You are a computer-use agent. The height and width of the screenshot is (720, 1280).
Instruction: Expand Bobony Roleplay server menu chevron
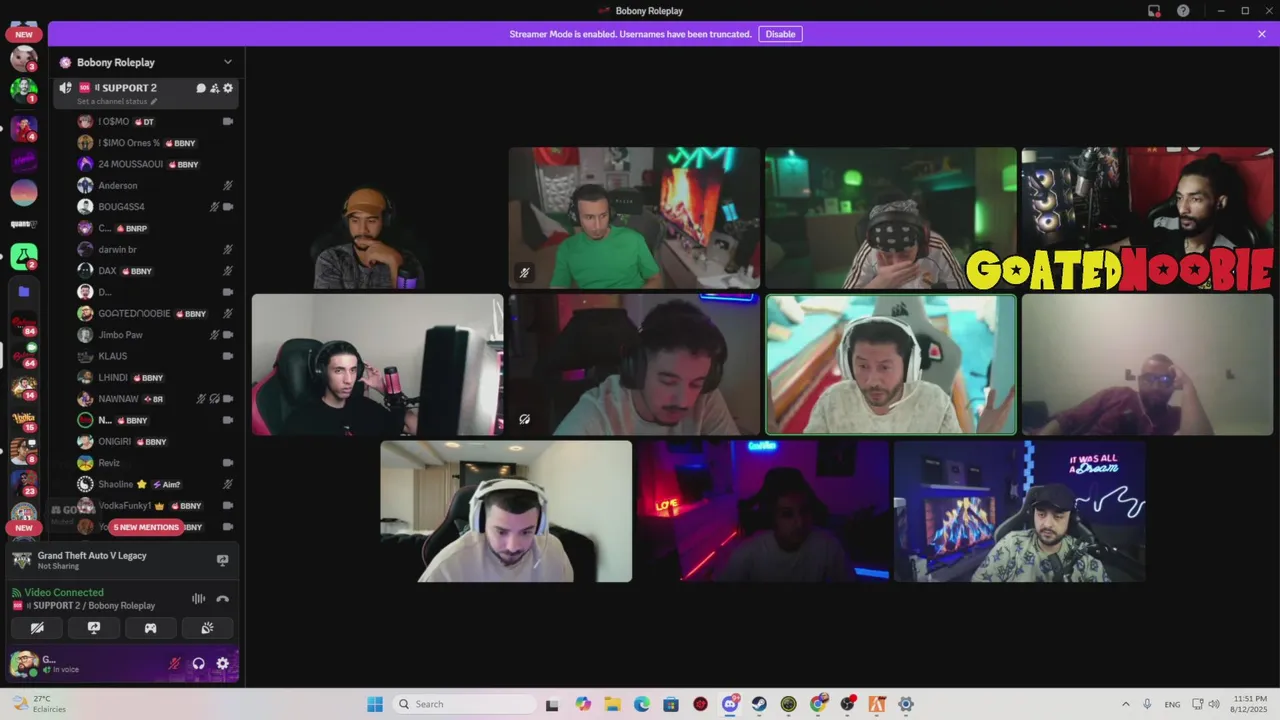pos(227,62)
